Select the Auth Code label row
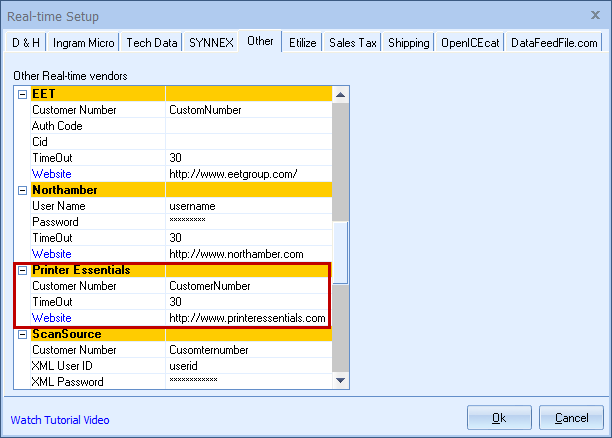 (98, 126)
